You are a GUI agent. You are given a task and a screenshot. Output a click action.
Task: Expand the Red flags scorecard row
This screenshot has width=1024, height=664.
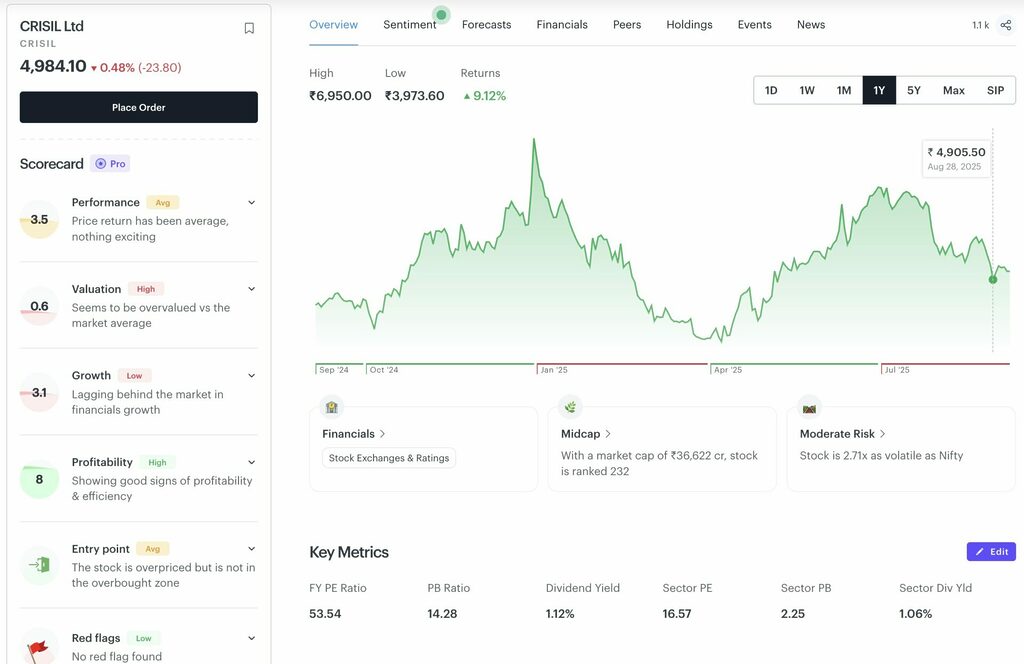point(251,638)
